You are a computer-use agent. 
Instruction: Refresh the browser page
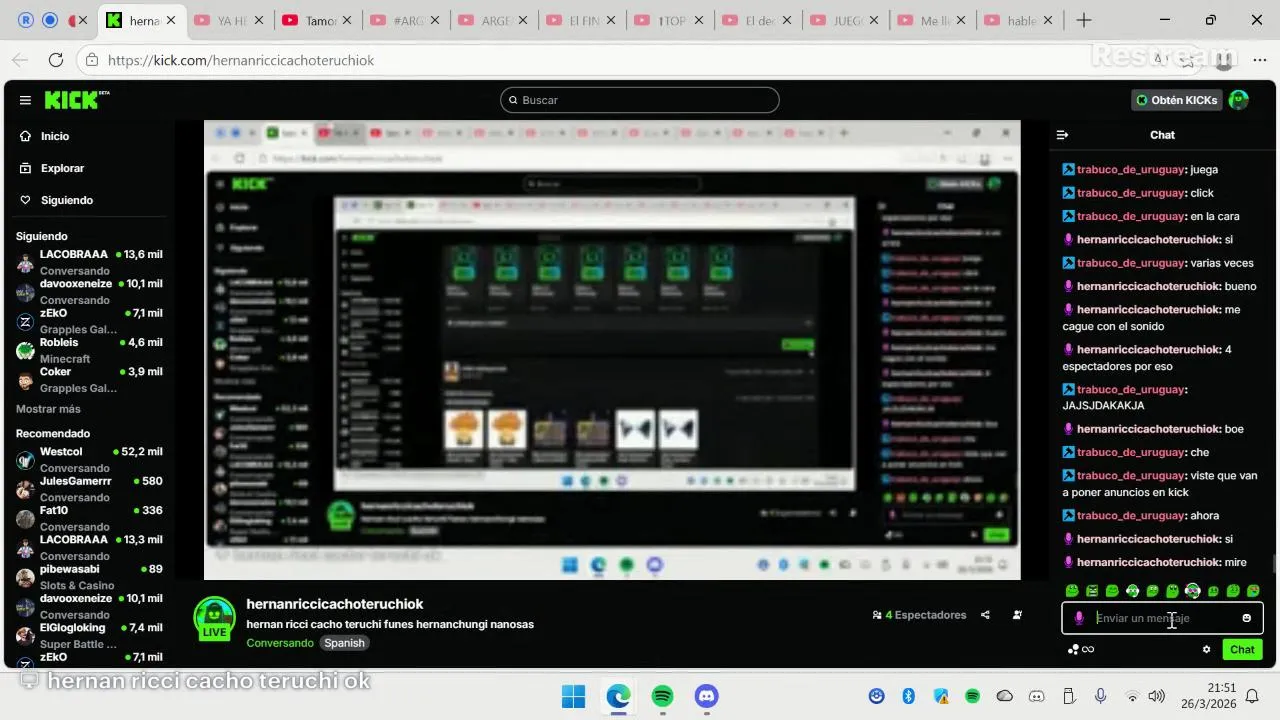click(x=56, y=60)
